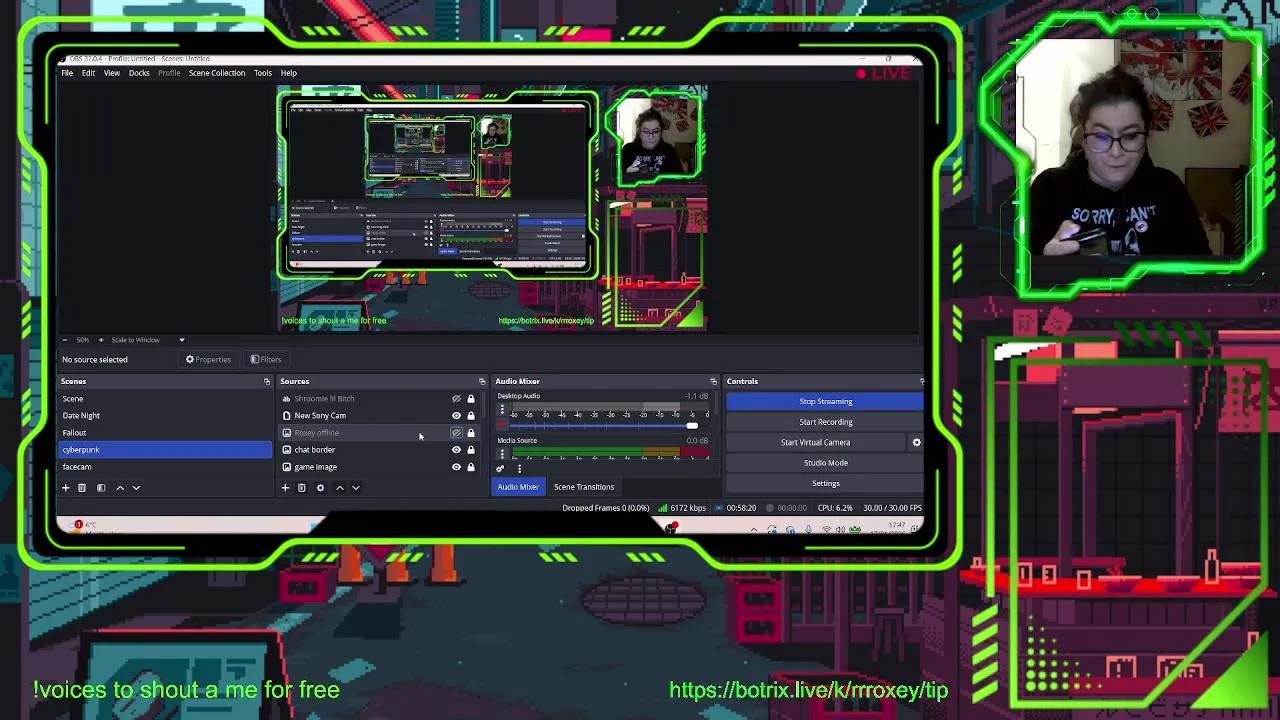Click lock icon for chat border source
Viewport: 1280px width, 720px height.
pyautogui.click(x=471, y=450)
